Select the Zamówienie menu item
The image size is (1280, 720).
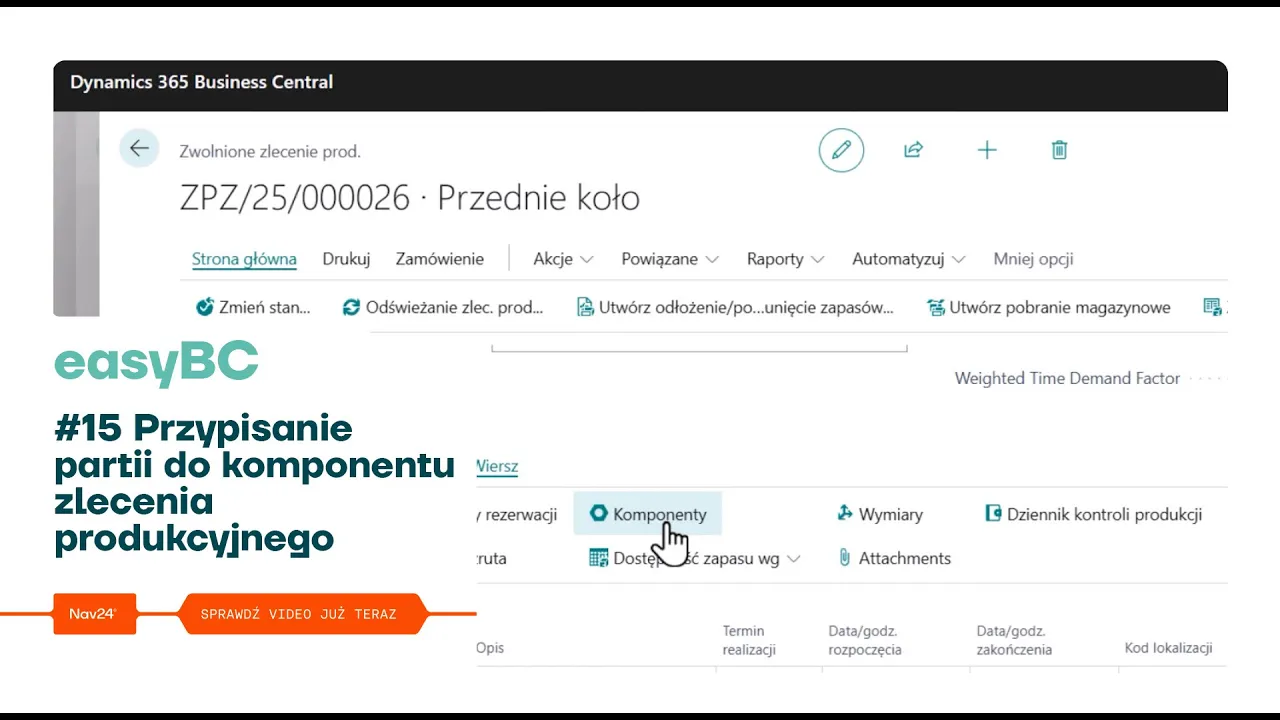(x=439, y=259)
